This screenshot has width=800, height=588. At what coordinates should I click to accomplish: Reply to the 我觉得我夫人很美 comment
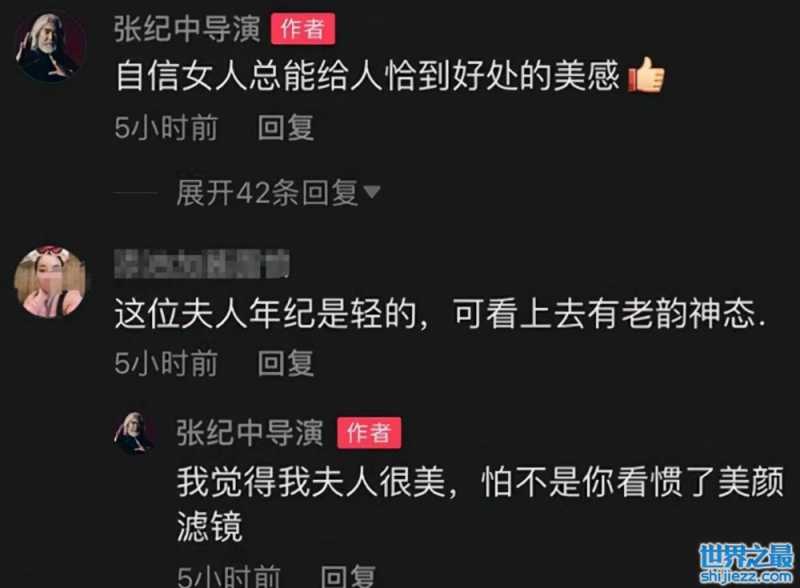click(348, 576)
